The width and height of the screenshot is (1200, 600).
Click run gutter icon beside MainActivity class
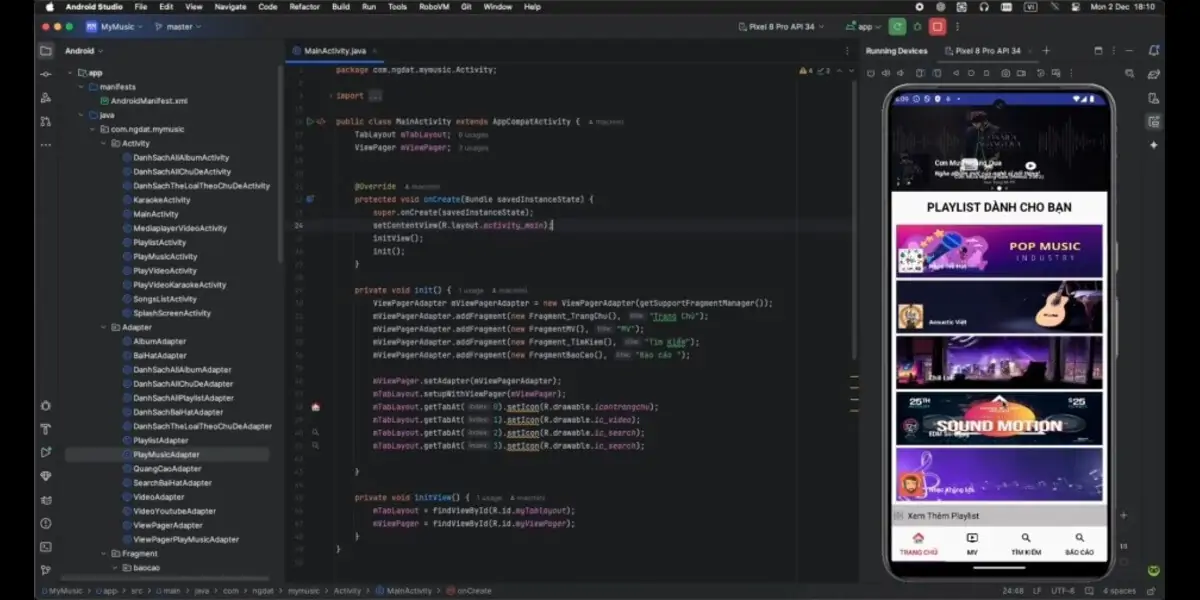pyautogui.click(x=309, y=121)
